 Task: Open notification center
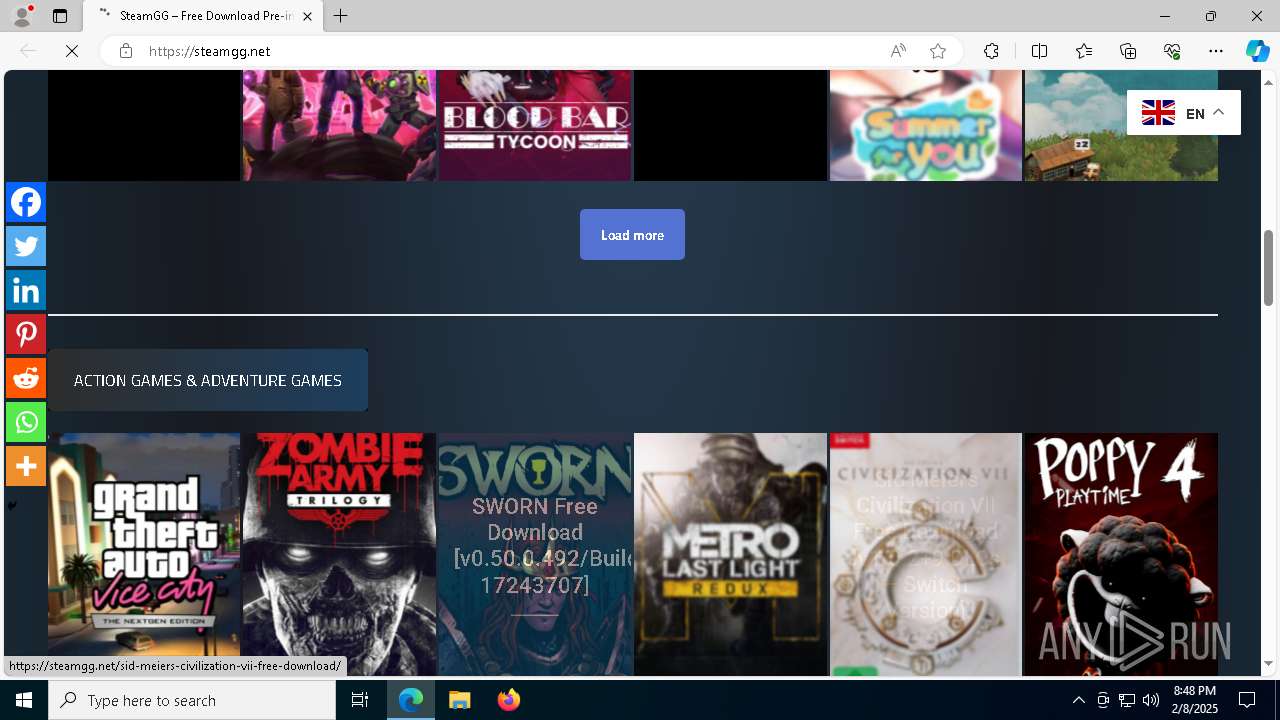1247,700
